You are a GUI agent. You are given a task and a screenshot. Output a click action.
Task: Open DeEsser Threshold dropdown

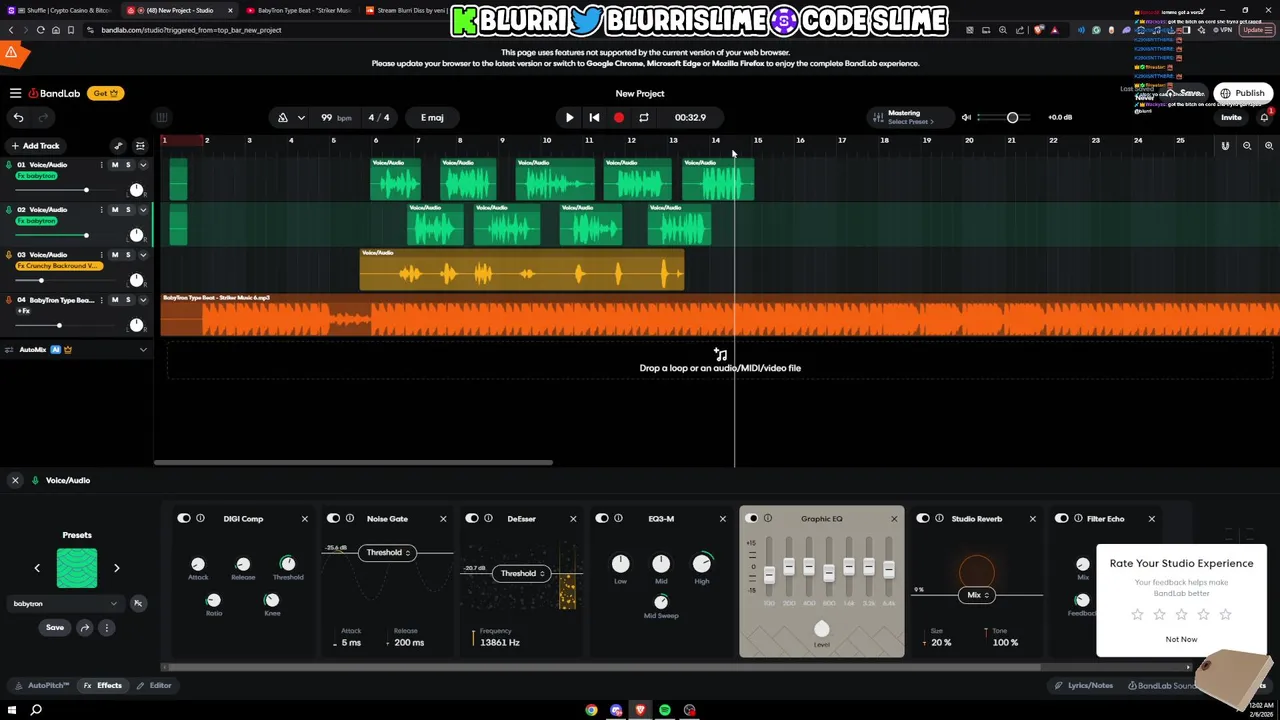click(522, 574)
